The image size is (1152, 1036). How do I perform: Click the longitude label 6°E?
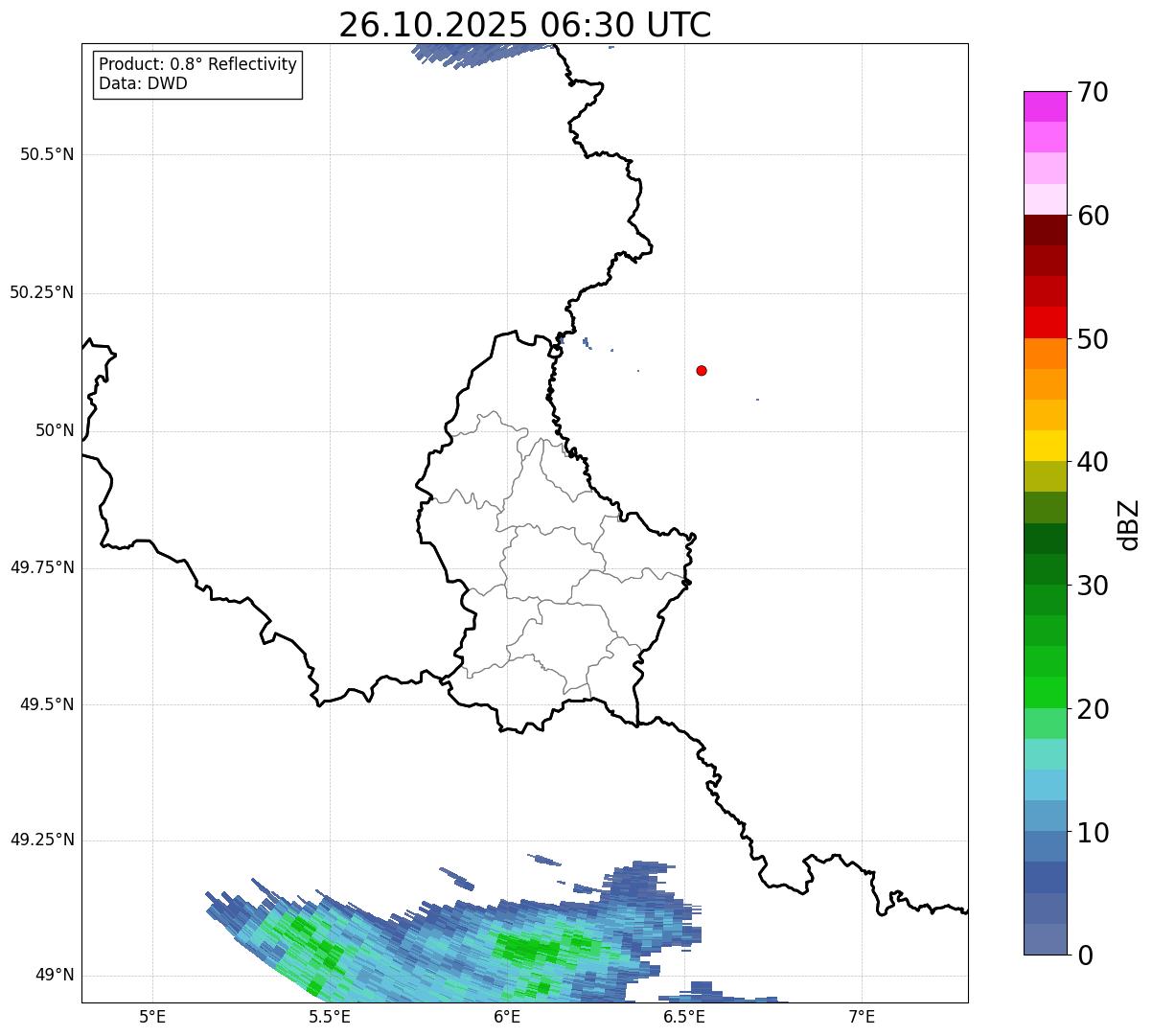[507, 1016]
